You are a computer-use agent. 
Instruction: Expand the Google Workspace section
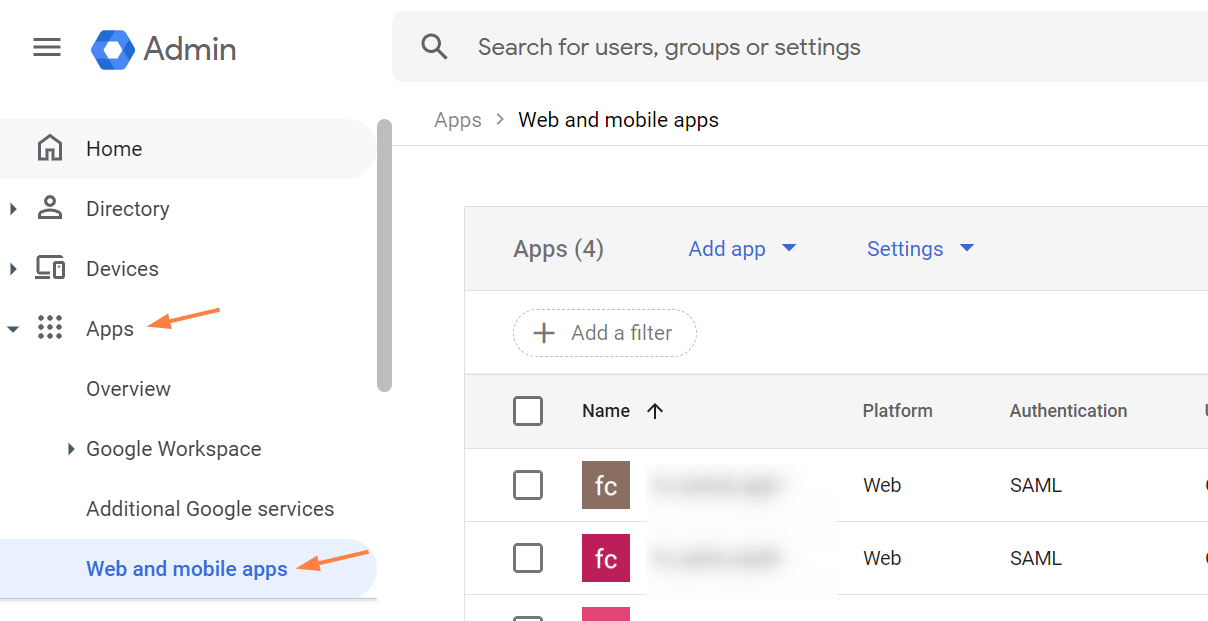(x=173, y=448)
